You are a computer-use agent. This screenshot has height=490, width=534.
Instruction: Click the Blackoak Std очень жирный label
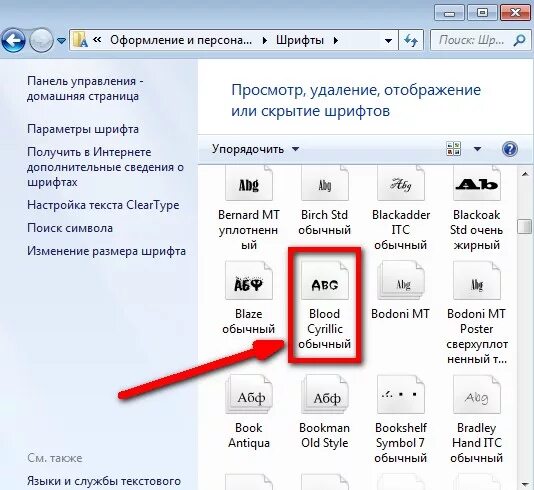click(x=476, y=230)
